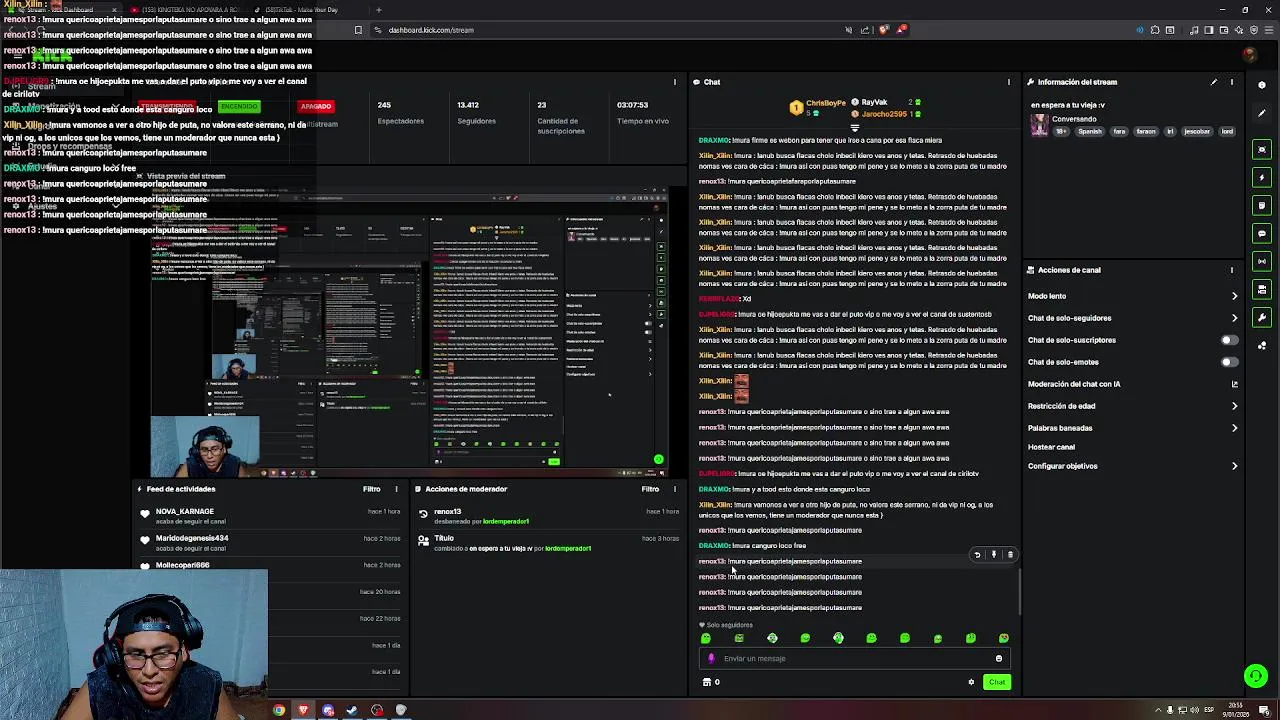Open emoji picker in message box
Image resolution: width=1280 pixels, height=720 pixels.
[998, 658]
